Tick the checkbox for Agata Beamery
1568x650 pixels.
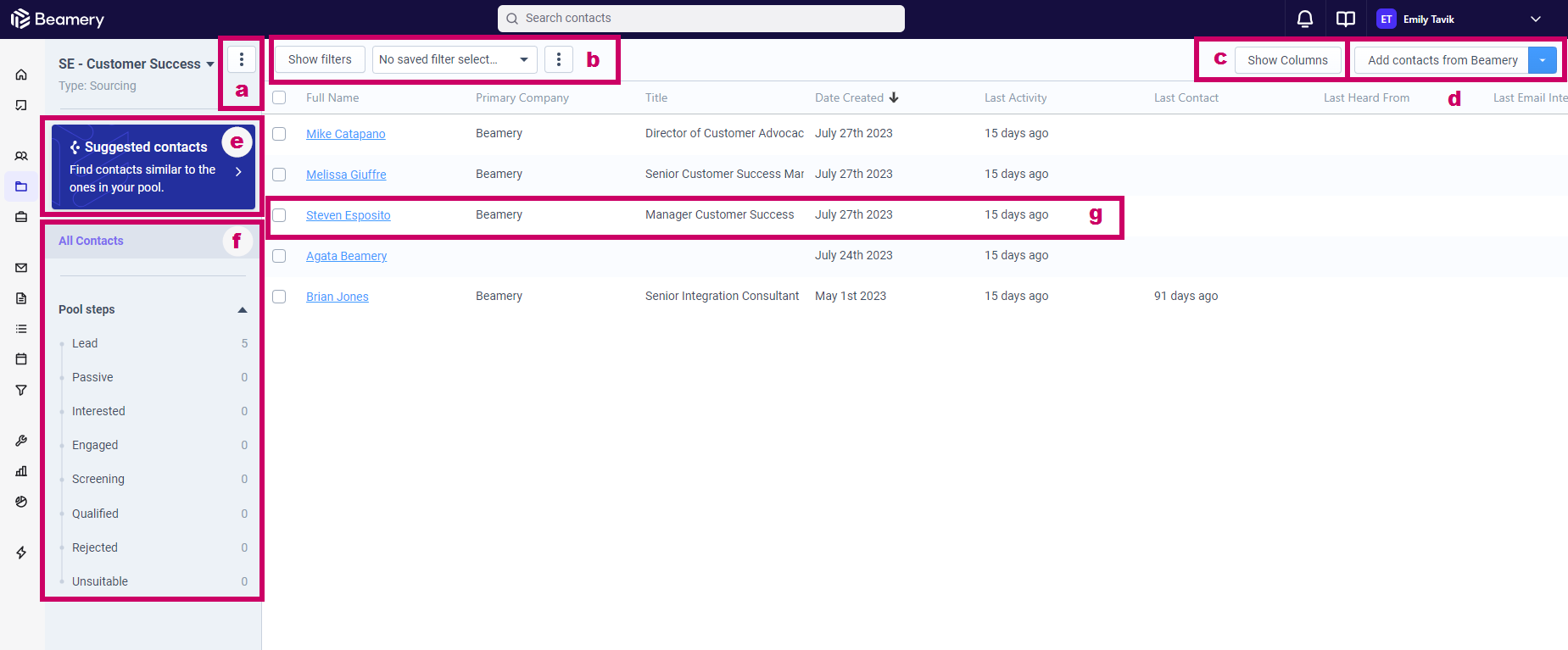tap(279, 256)
